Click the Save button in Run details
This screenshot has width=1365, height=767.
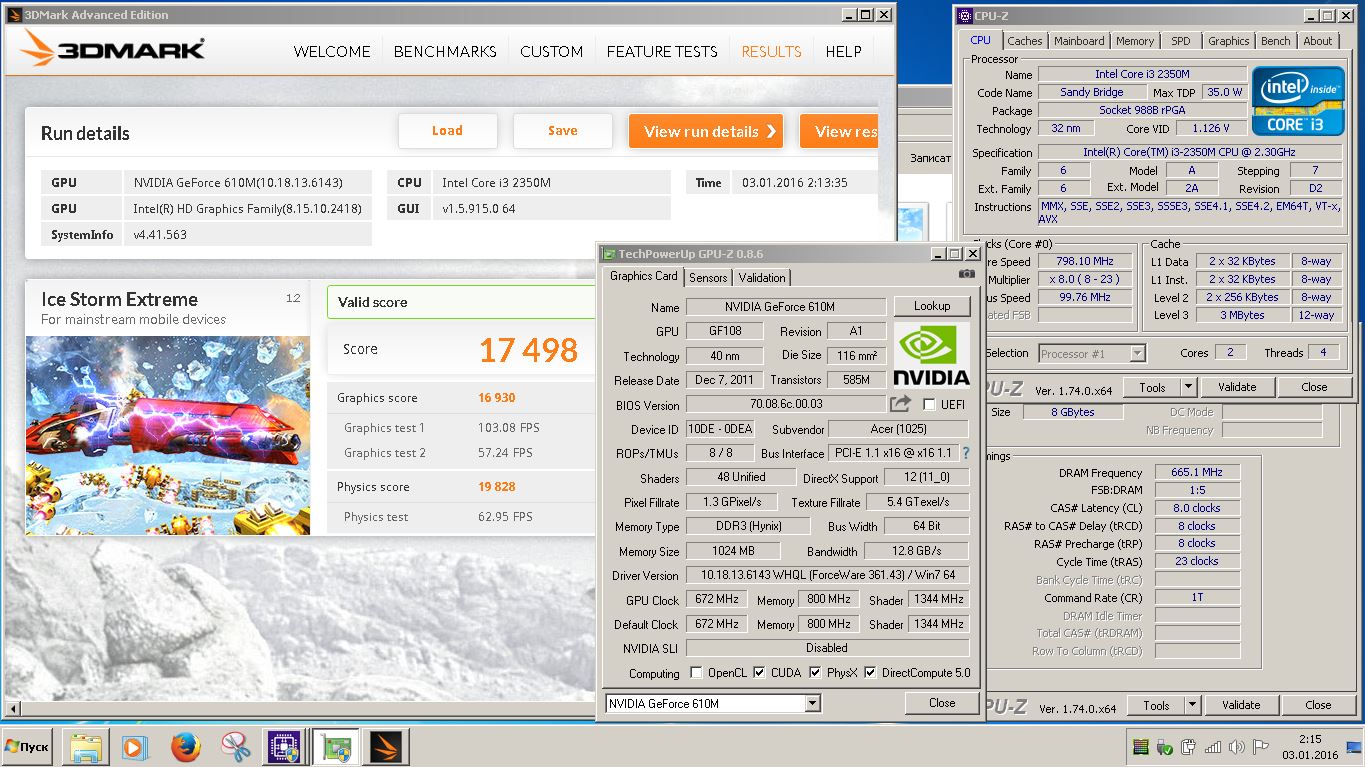click(x=562, y=131)
